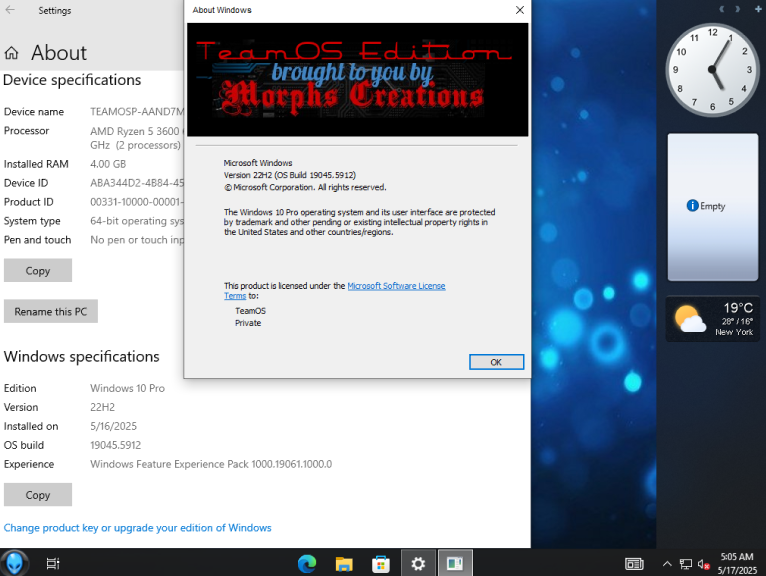Click the Version 22H2 OS Build line

(x=290, y=175)
